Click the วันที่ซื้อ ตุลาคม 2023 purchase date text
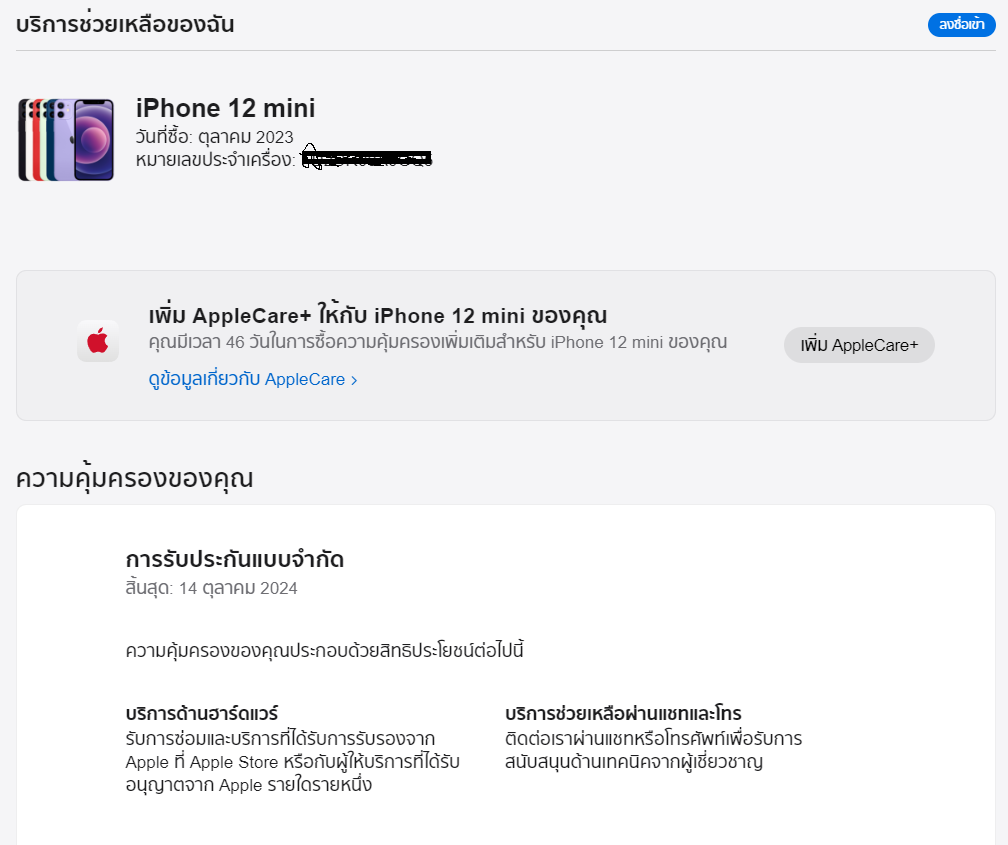Screen dimensions: 1008x845 point(214,137)
